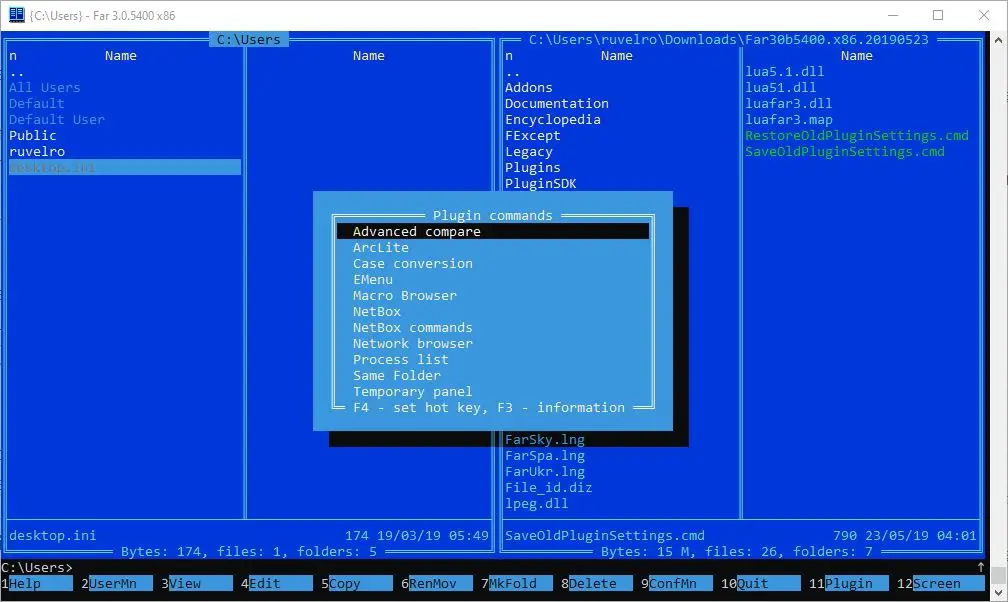
Task: Click the 3 View key bar button
Action: [196, 583]
